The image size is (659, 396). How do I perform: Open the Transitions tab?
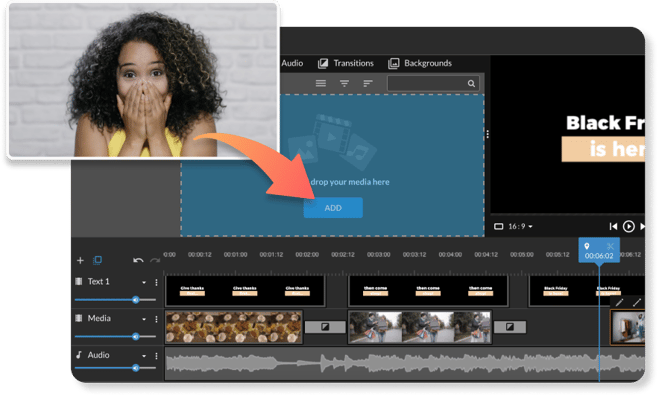coord(346,63)
